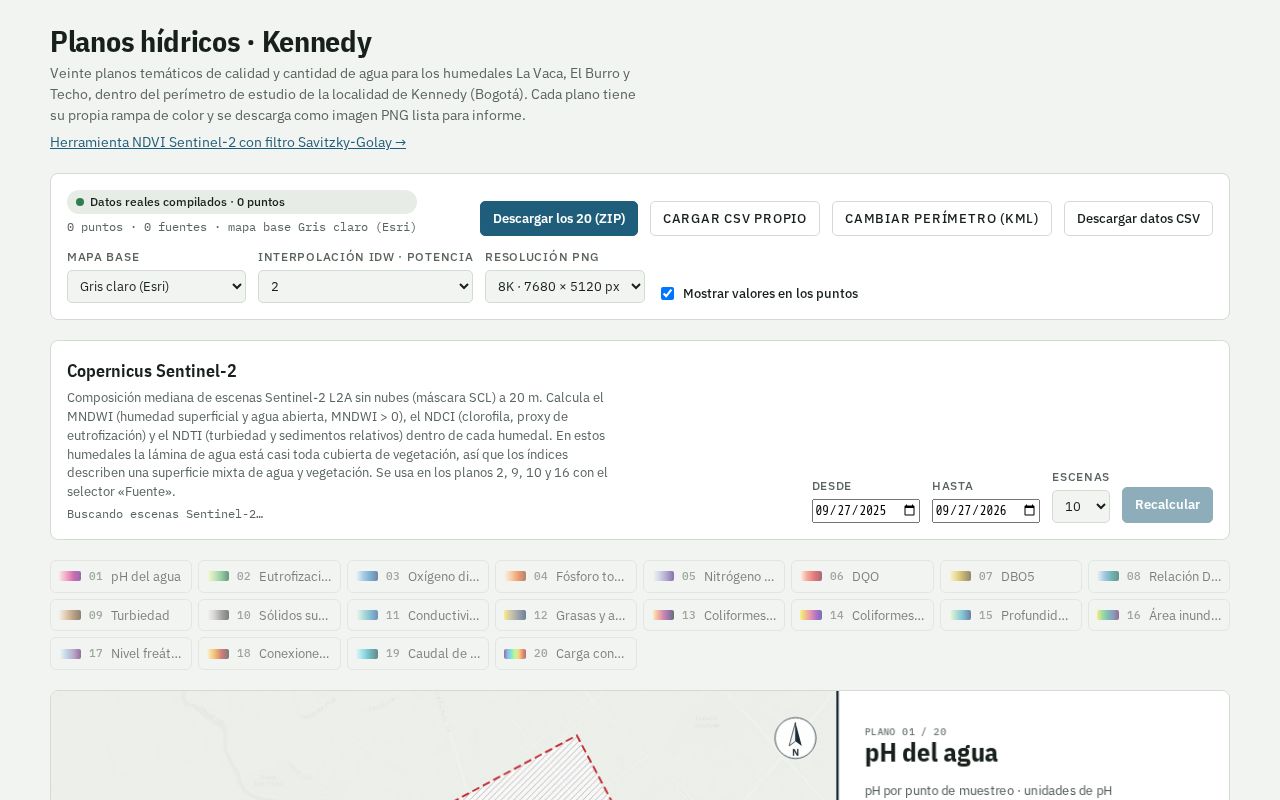Click the Buscando escenas Sentinel-2 status text
The width and height of the screenshot is (1280, 800).
[165, 514]
